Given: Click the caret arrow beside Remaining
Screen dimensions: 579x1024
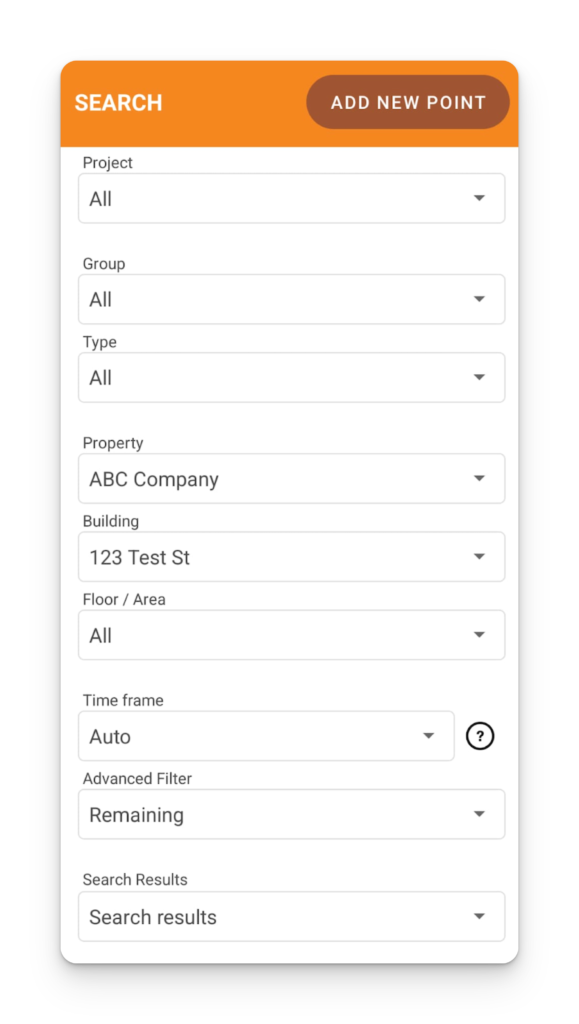Looking at the screenshot, I should point(479,814).
